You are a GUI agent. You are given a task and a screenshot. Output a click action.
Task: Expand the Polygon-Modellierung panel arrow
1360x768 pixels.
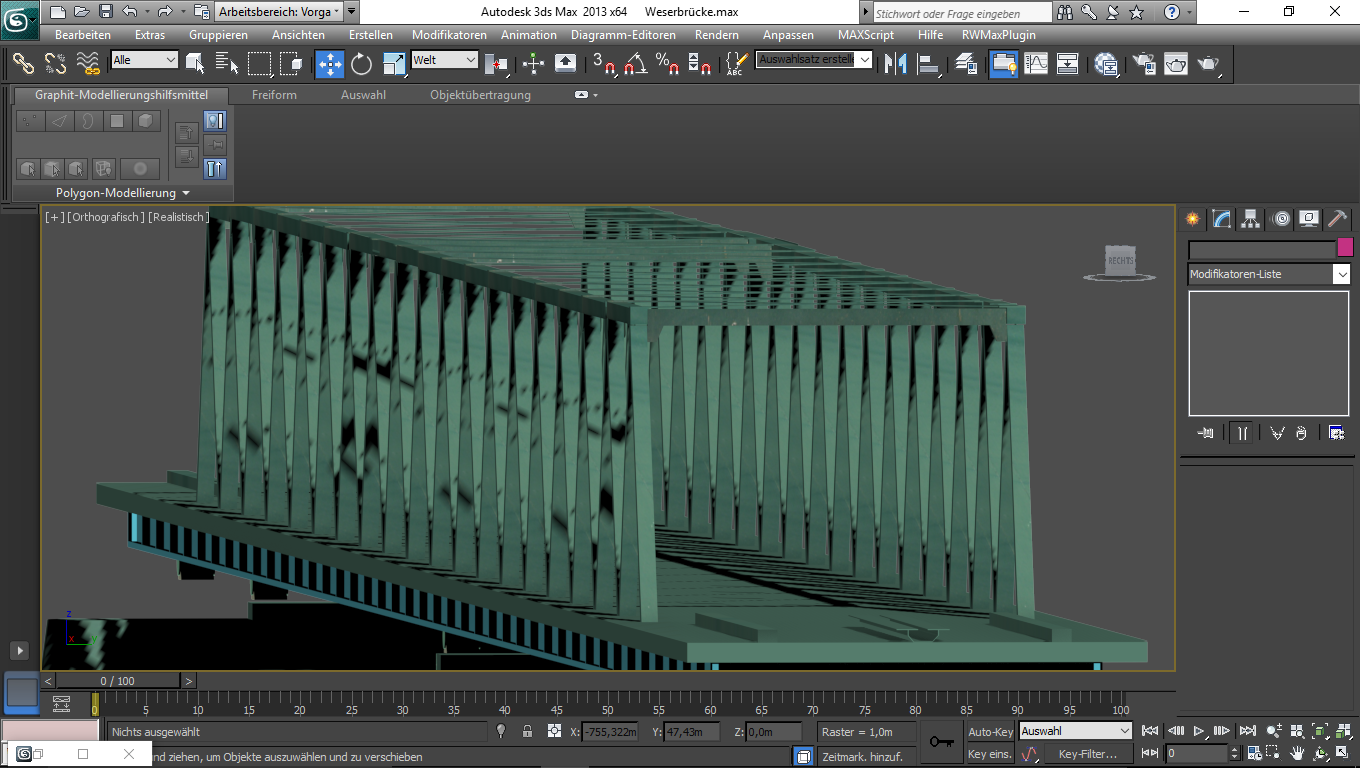click(x=186, y=193)
